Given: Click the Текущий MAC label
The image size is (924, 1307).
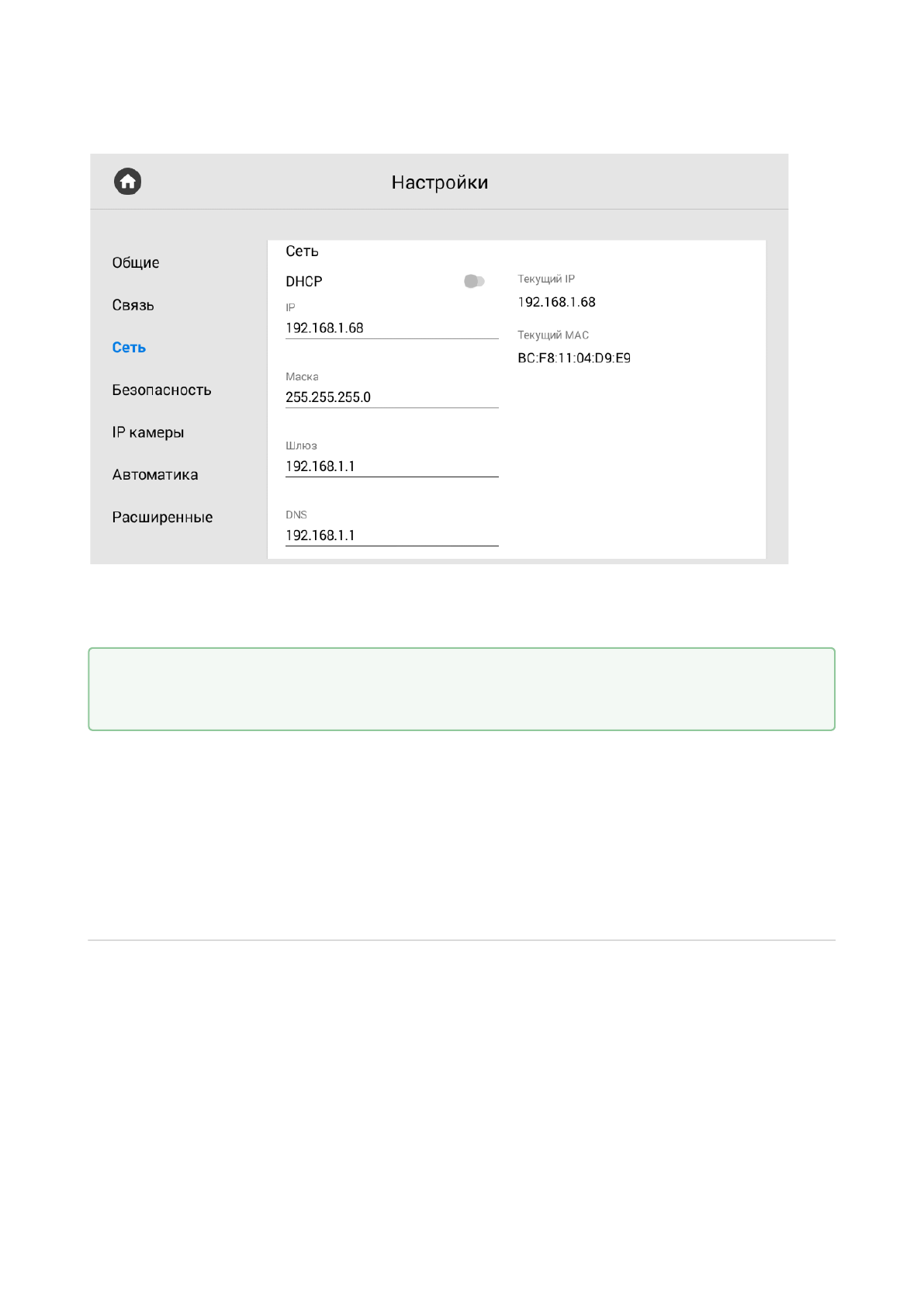Looking at the screenshot, I should click(x=553, y=335).
